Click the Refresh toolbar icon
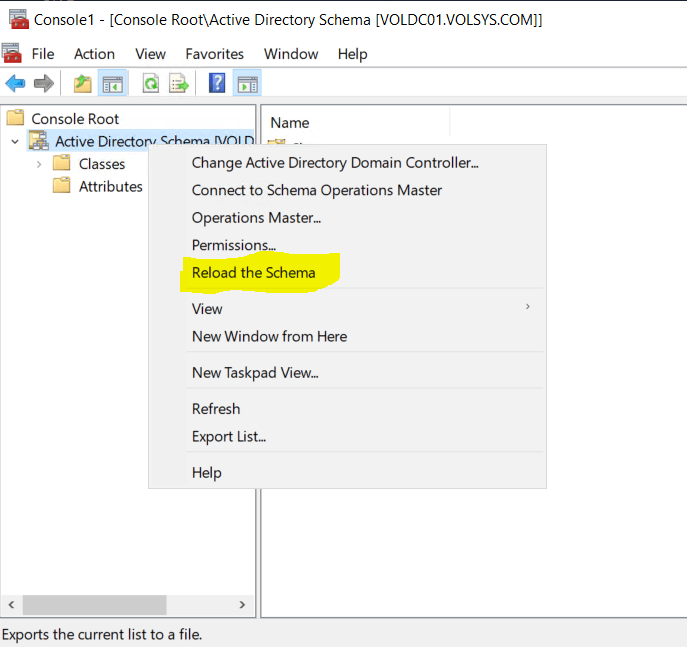687x649 pixels. point(150,84)
